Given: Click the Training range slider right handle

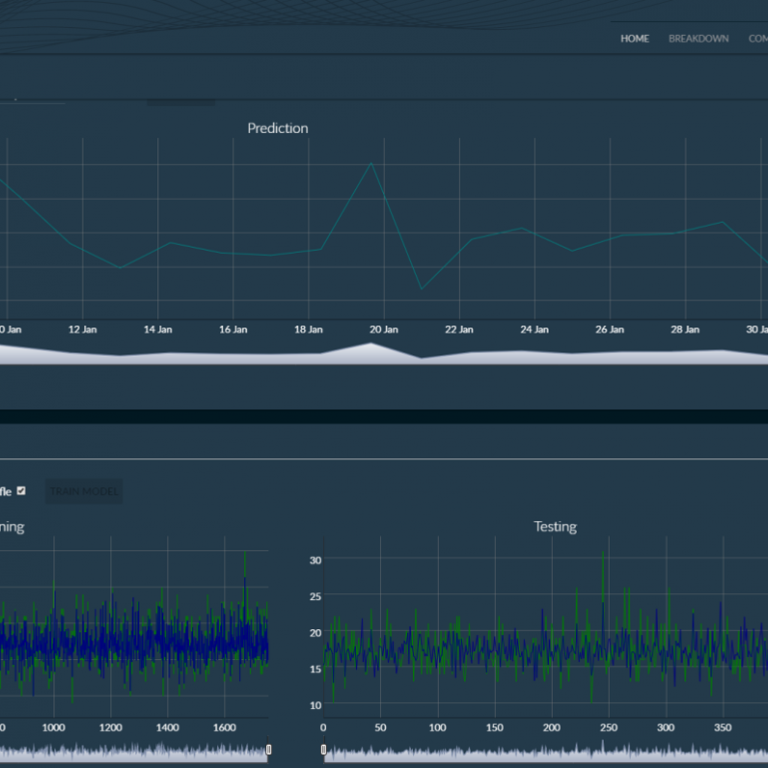Looking at the screenshot, I should point(268,749).
